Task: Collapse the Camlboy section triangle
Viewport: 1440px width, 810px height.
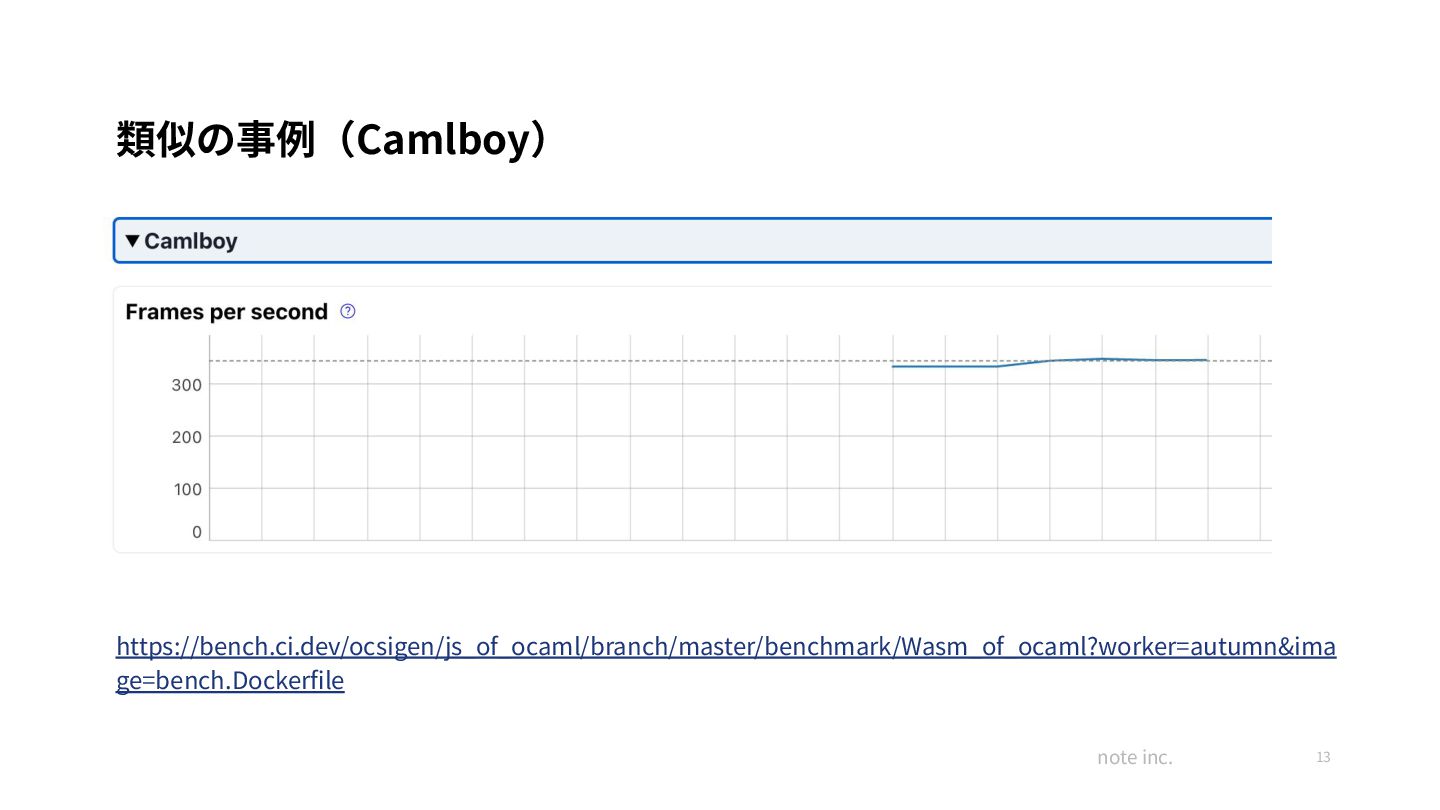Action: click(x=132, y=241)
